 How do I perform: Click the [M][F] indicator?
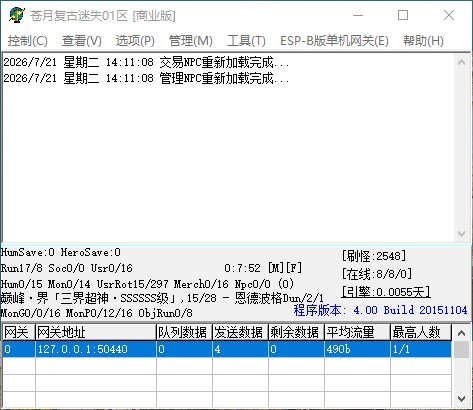285,268
